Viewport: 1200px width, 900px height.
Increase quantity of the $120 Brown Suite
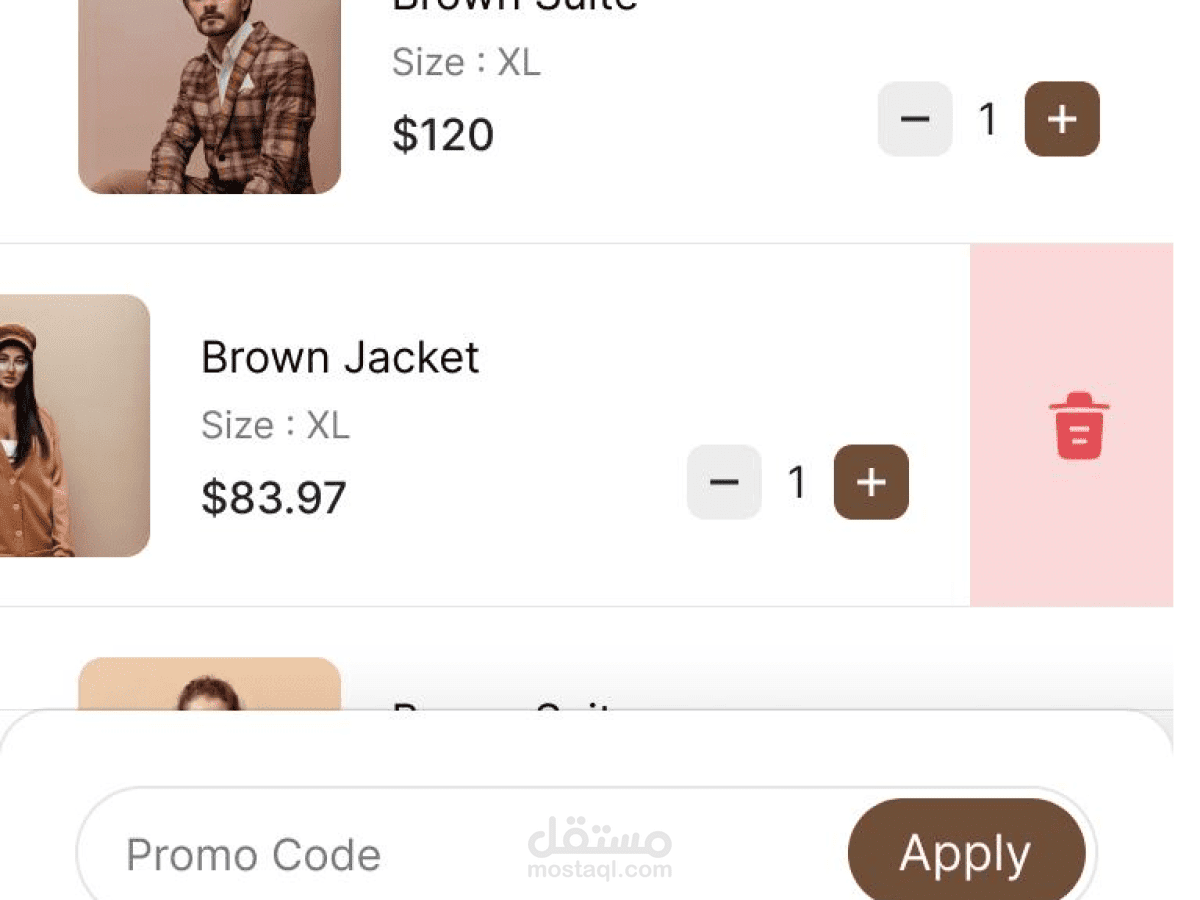(x=1062, y=119)
